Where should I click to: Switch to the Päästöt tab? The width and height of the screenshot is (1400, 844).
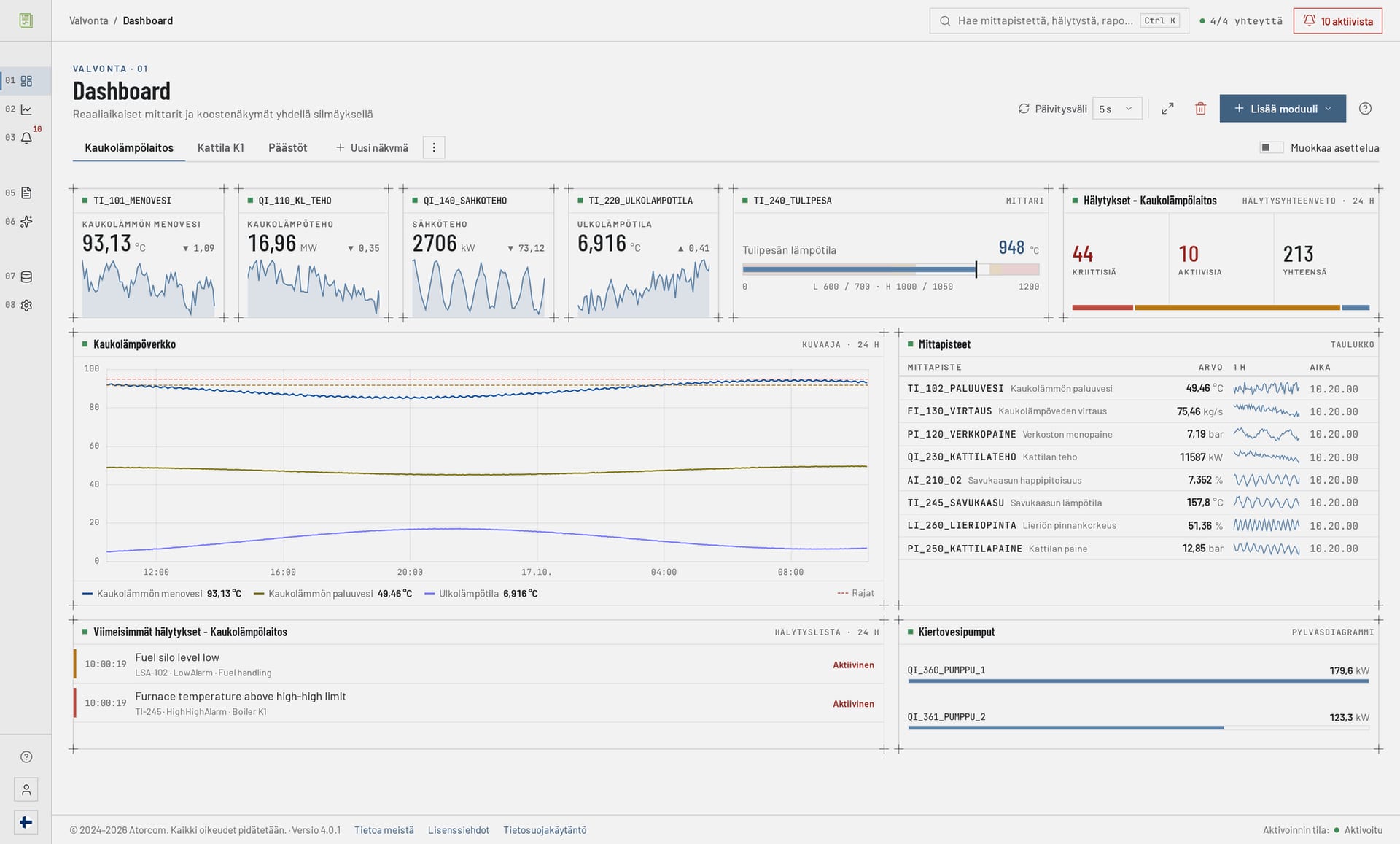(288, 147)
